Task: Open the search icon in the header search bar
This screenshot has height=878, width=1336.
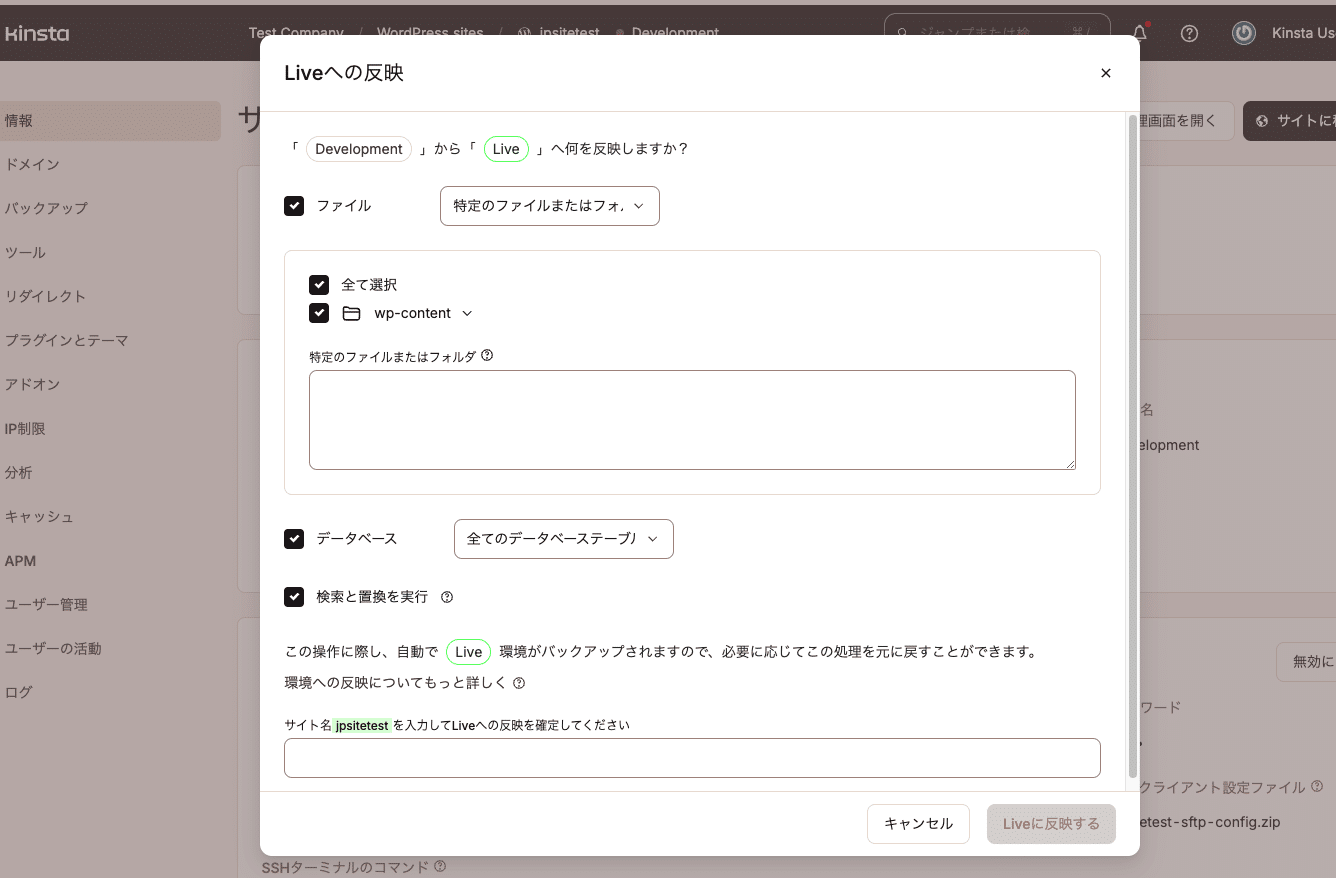Action: tap(902, 33)
